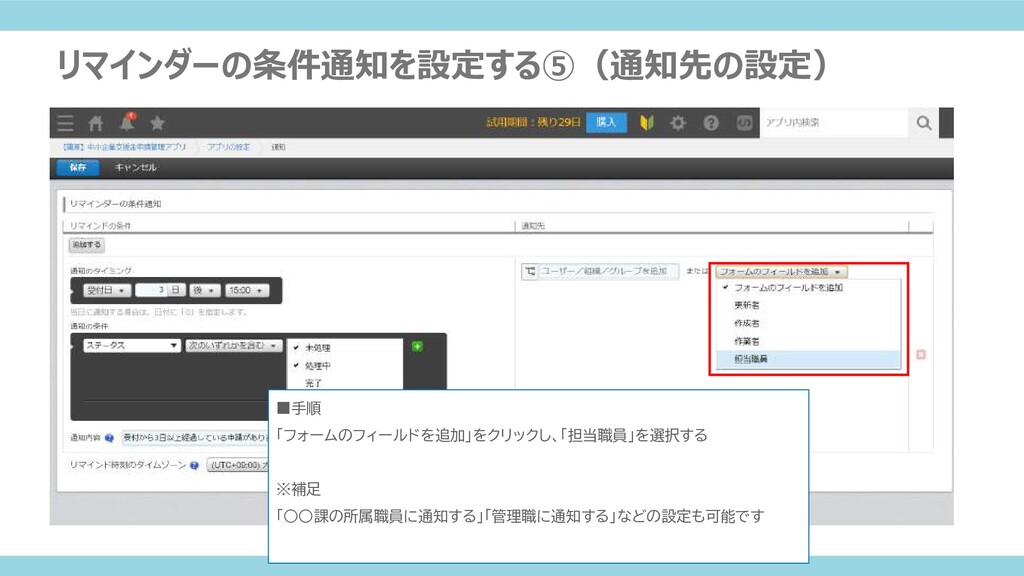Open help icon next to 通知内容
1024x576 pixels.
point(109,438)
